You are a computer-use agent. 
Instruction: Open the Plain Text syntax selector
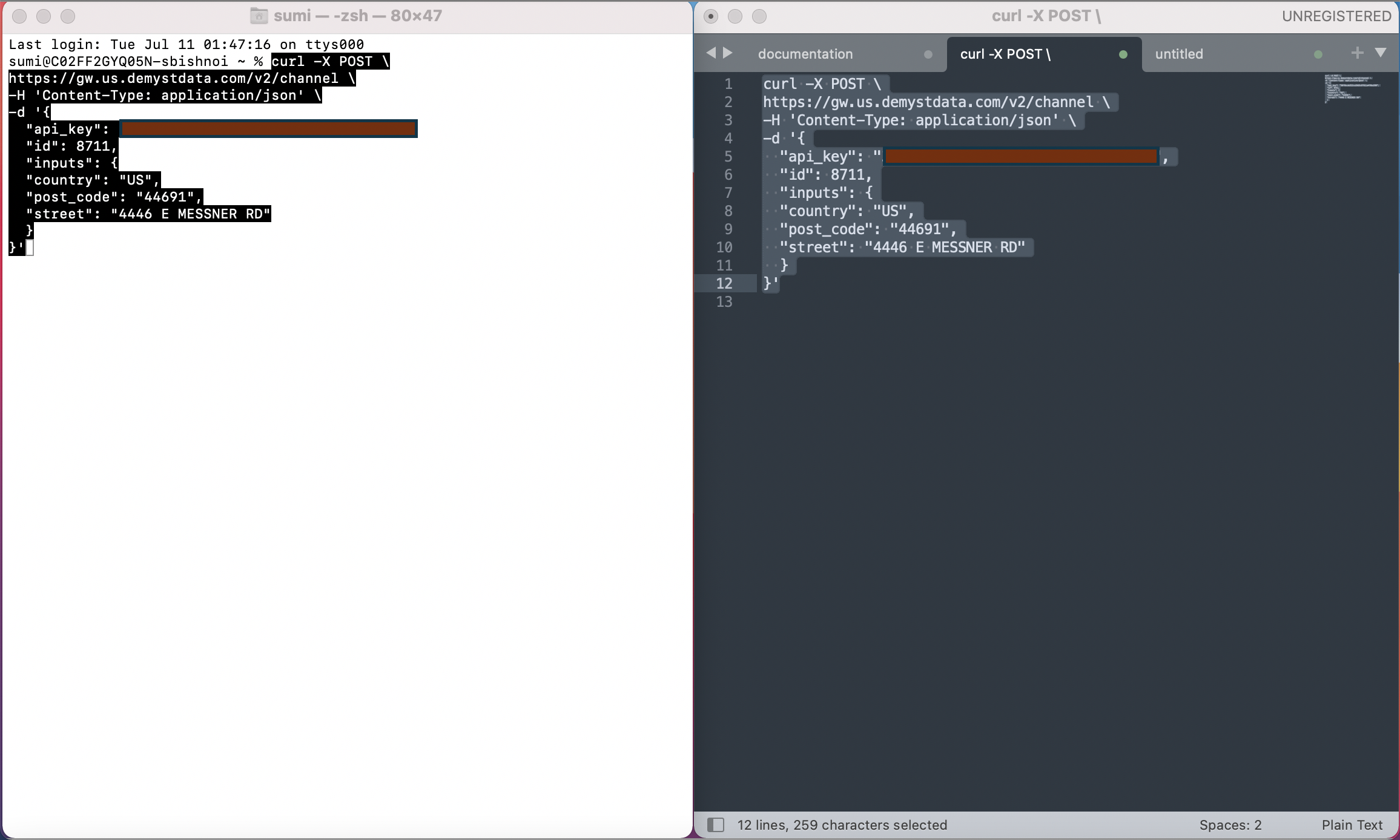[x=1352, y=825]
